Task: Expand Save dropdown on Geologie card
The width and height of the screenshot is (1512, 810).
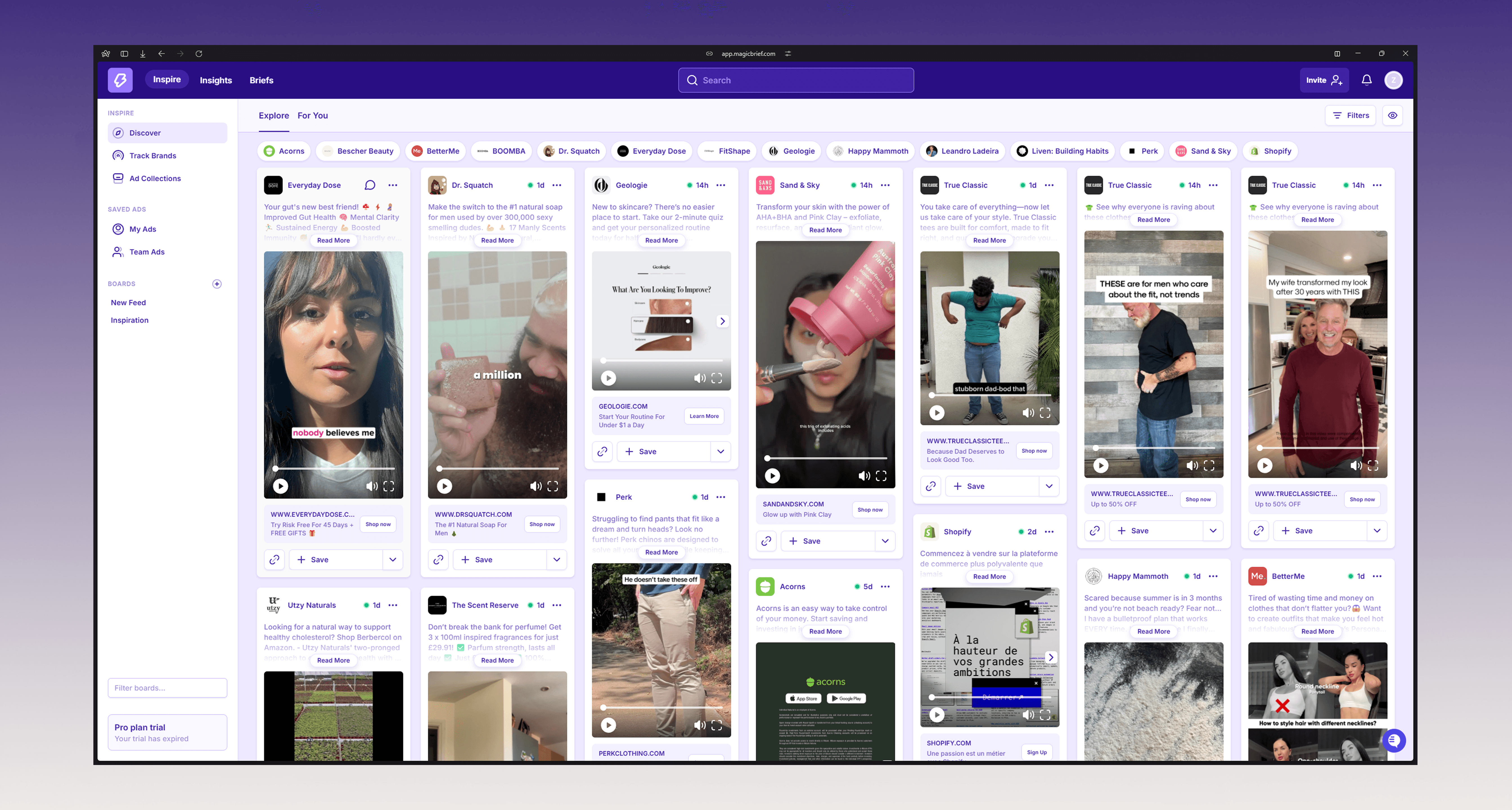Action: coord(721,451)
